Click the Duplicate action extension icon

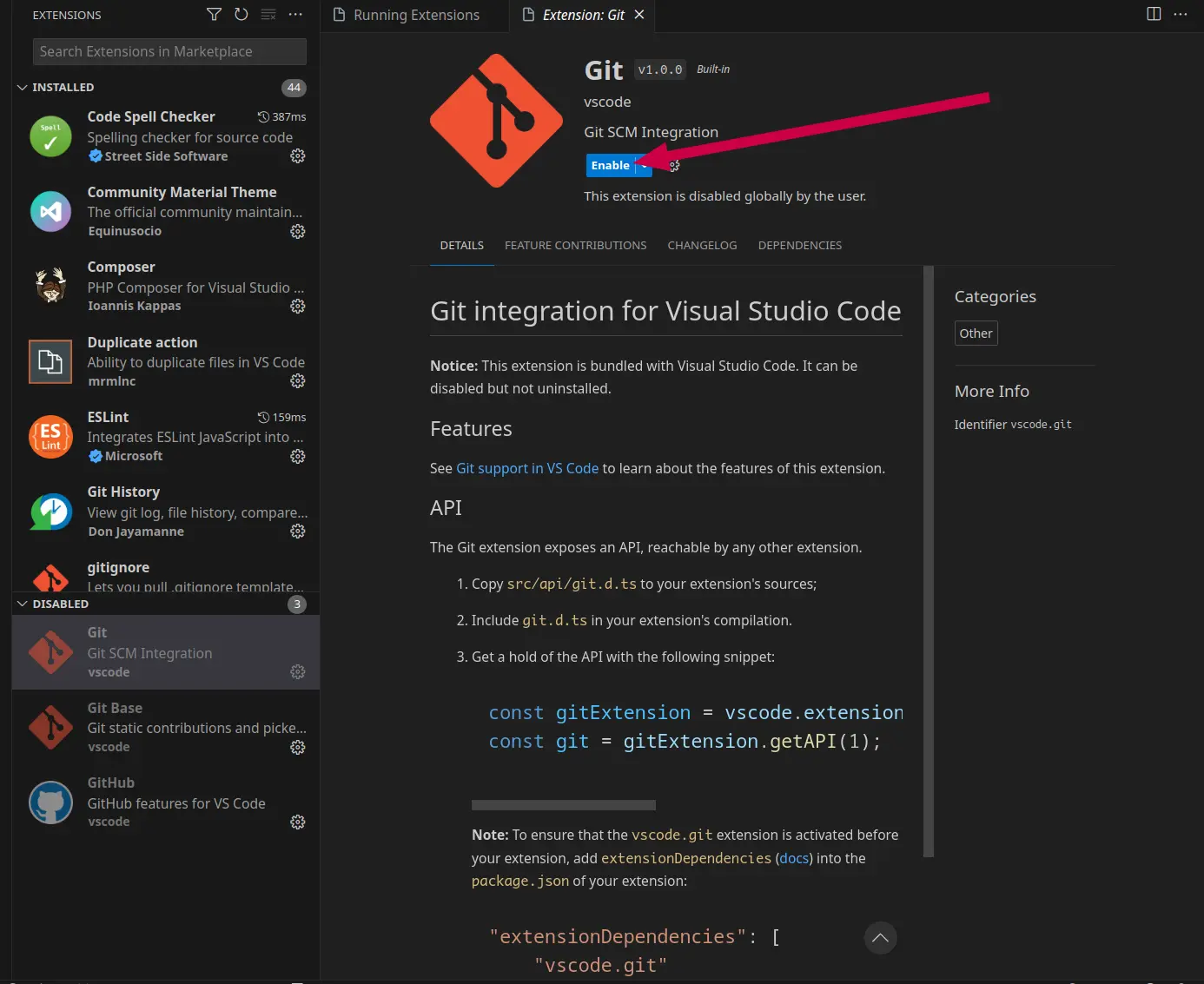(x=50, y=362)
